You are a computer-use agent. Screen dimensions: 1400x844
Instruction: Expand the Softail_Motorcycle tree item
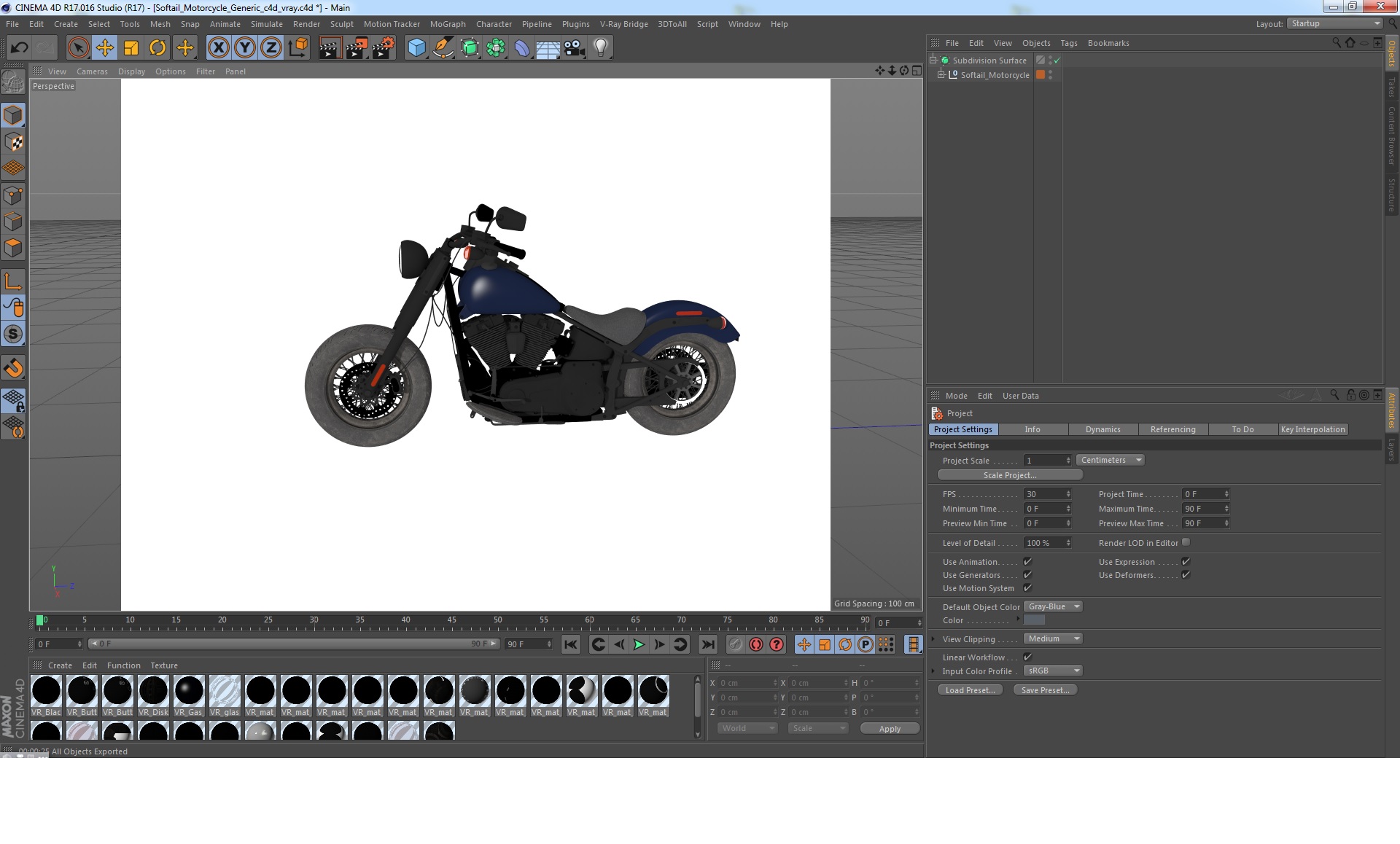point(941,74)
